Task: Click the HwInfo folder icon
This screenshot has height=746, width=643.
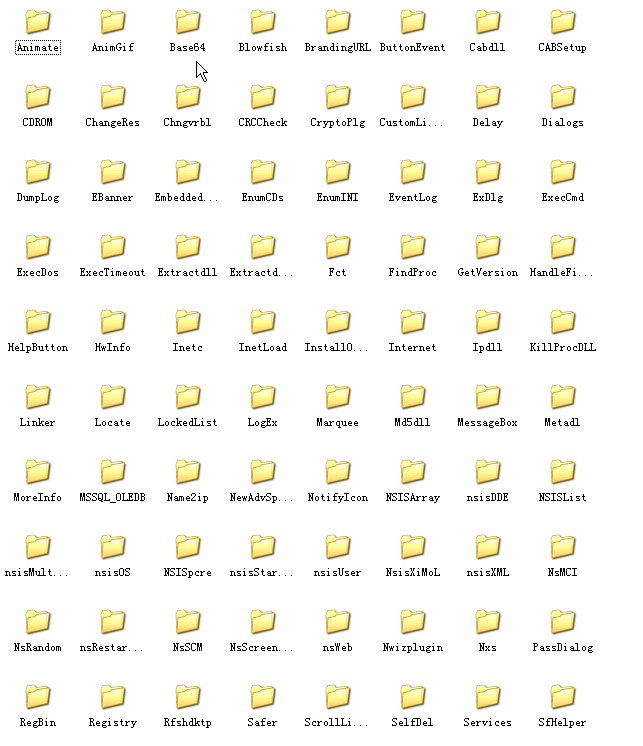Action: pyautogui.click(x=113, y=322)
